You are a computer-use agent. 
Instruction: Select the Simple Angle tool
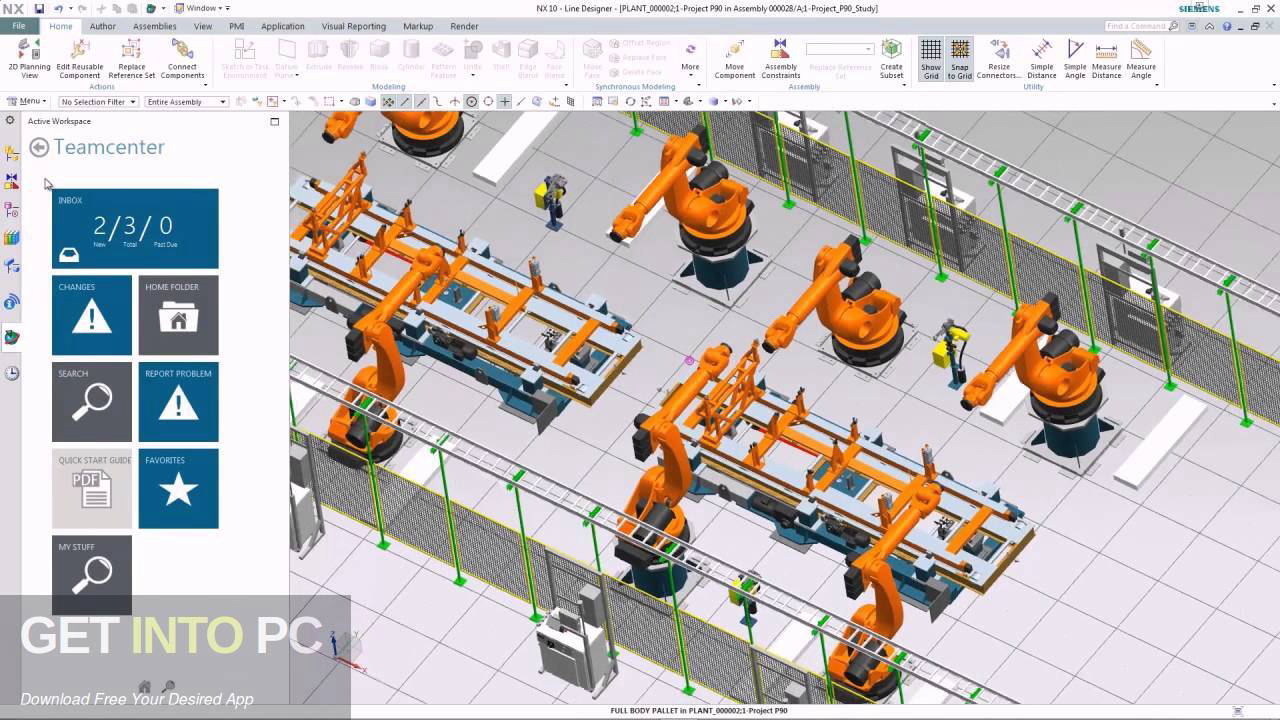tap(1075, 59)
